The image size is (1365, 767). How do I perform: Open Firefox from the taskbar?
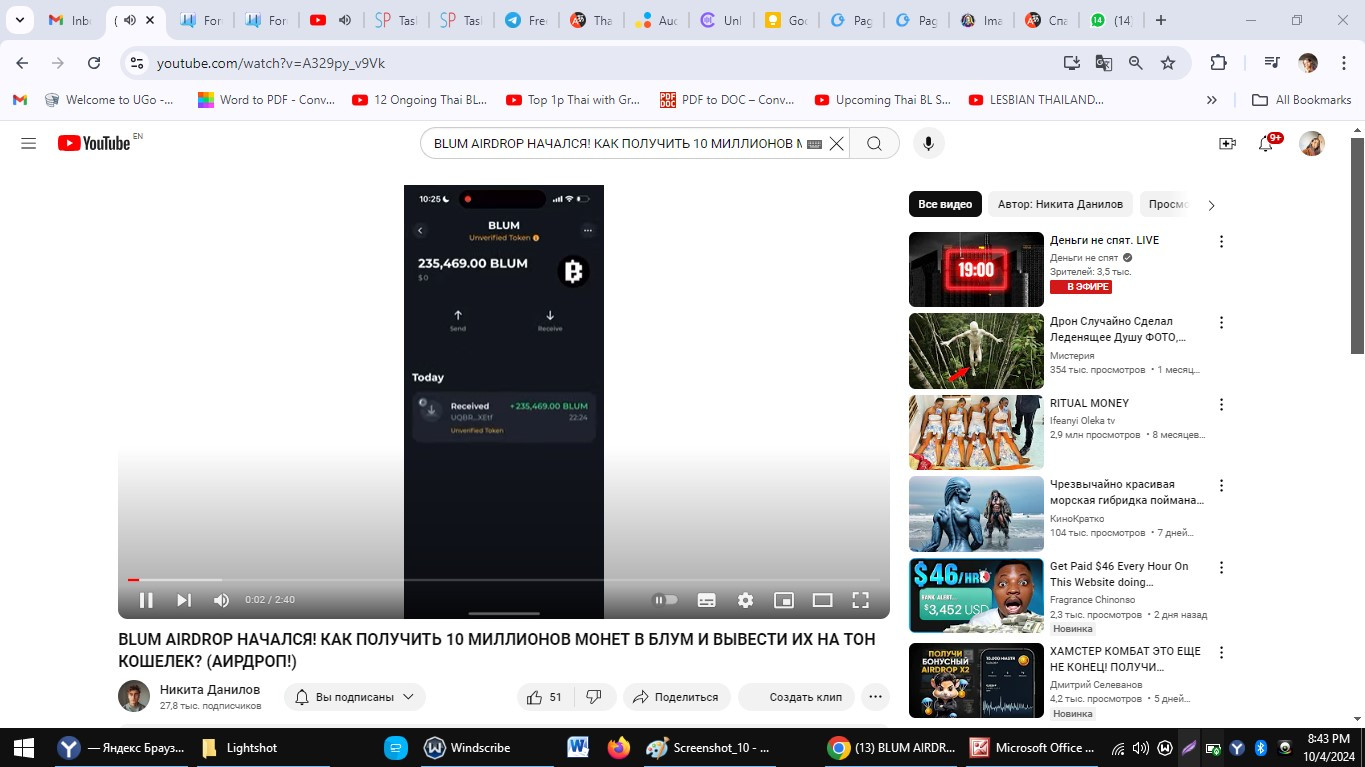(619, 747)
